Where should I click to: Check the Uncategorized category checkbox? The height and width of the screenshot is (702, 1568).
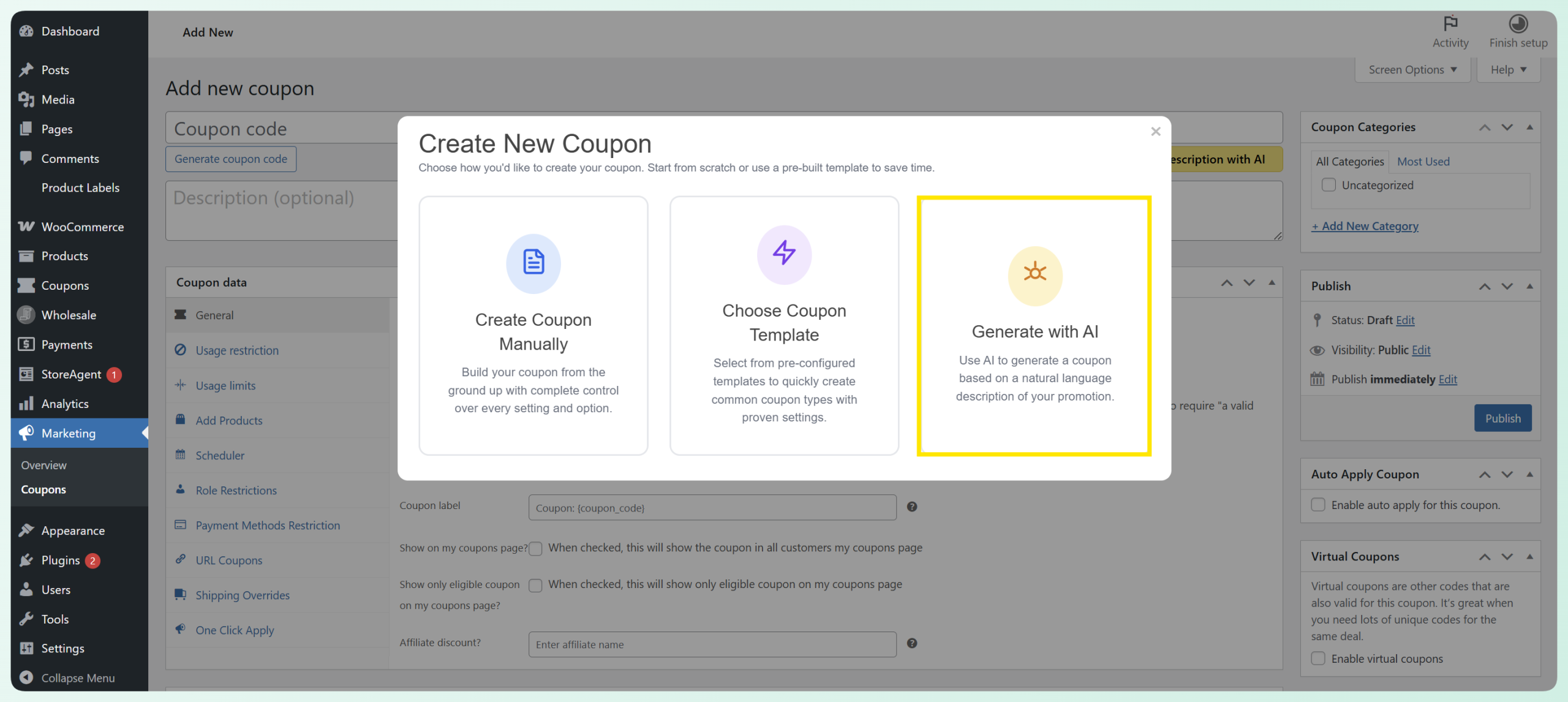click(1329, 185)
